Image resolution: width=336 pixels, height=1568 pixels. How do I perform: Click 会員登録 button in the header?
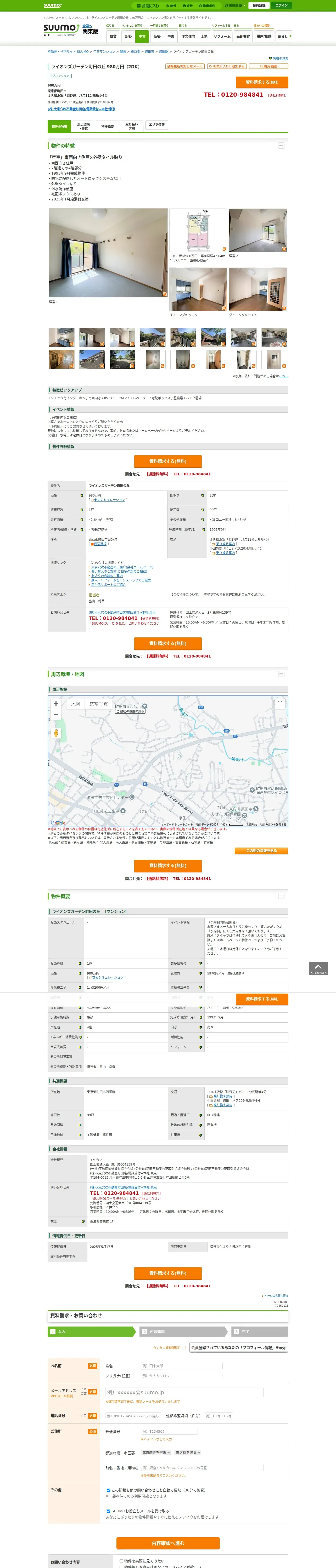coord(259,5)
